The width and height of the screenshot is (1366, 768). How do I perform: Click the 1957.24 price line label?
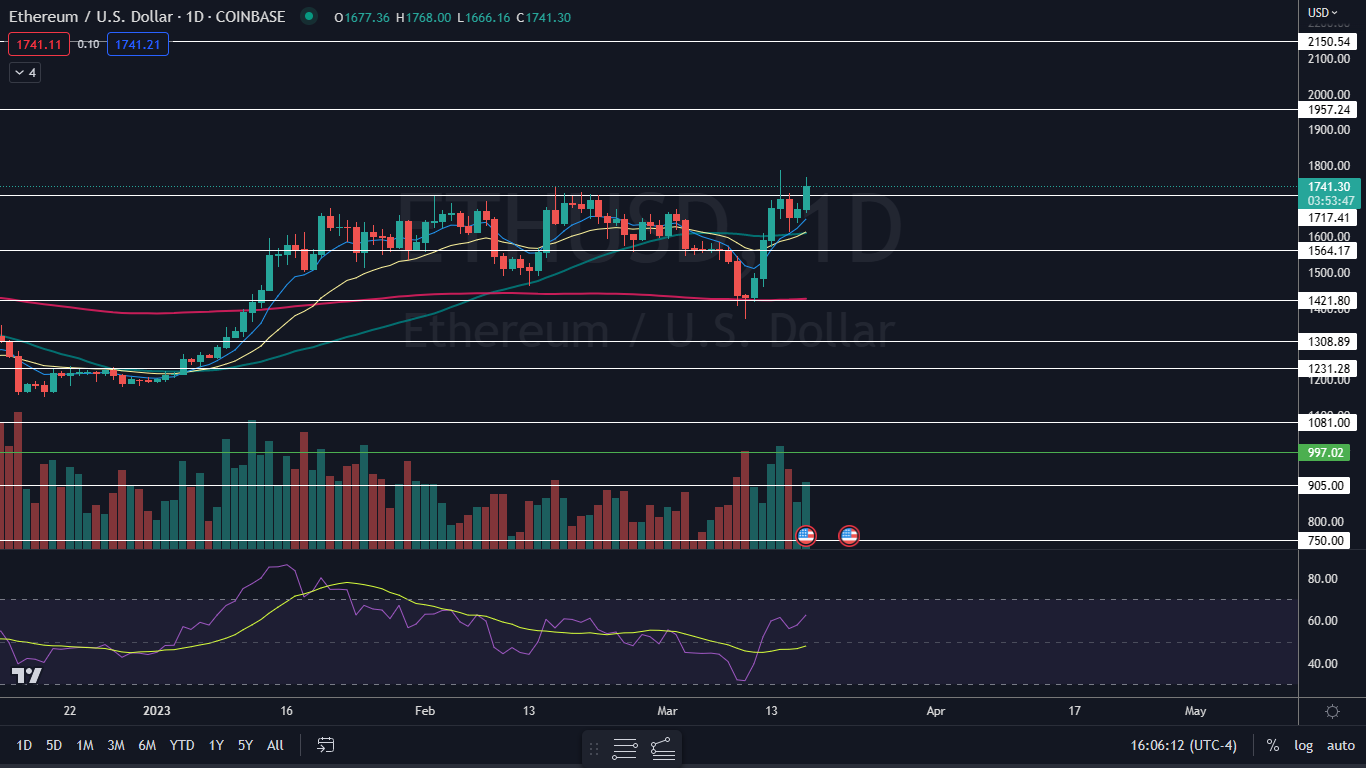[1328, 110]
